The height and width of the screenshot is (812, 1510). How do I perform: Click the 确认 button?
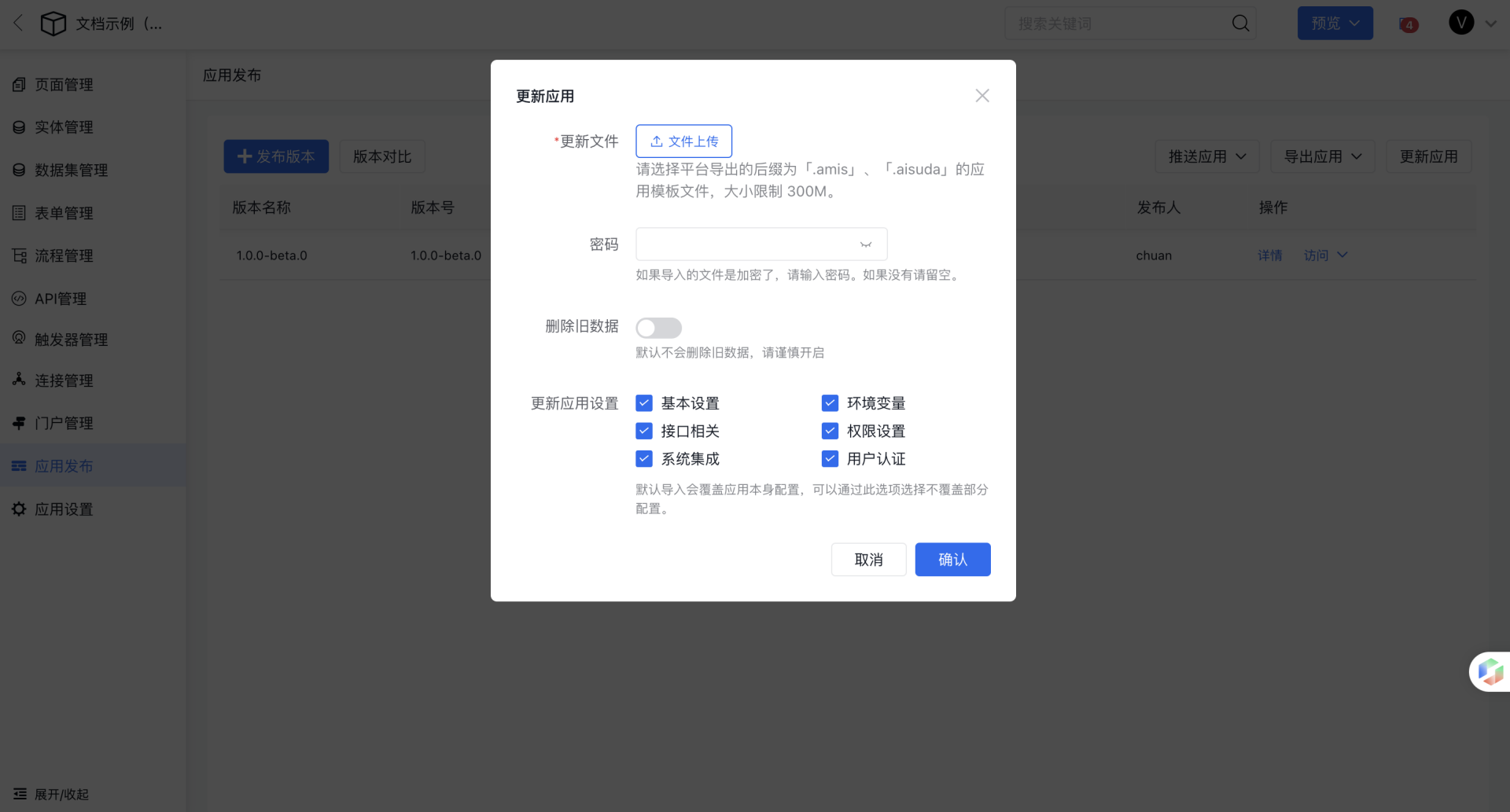[952, 560]
